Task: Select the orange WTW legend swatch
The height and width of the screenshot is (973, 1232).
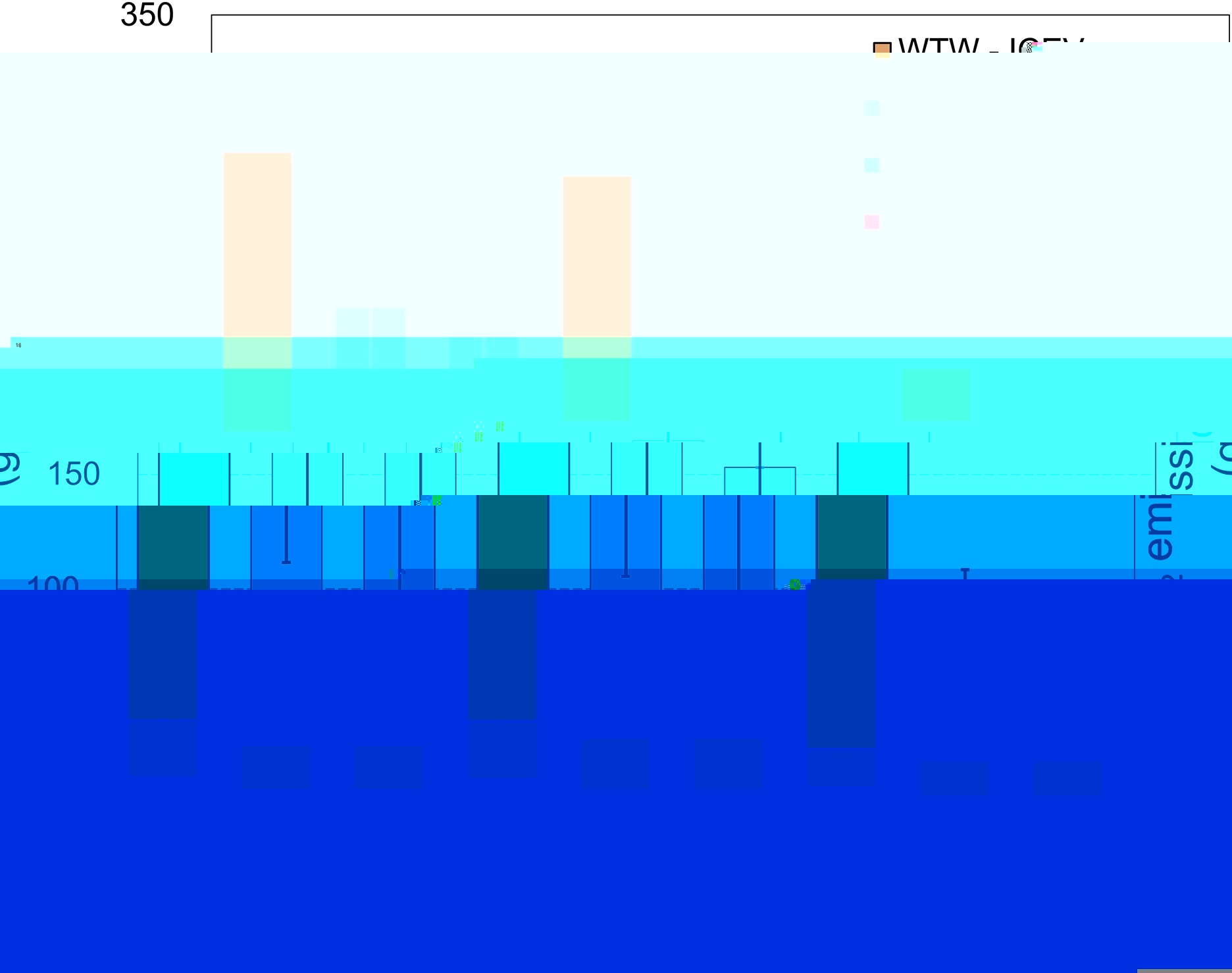Action: point(882,50)
